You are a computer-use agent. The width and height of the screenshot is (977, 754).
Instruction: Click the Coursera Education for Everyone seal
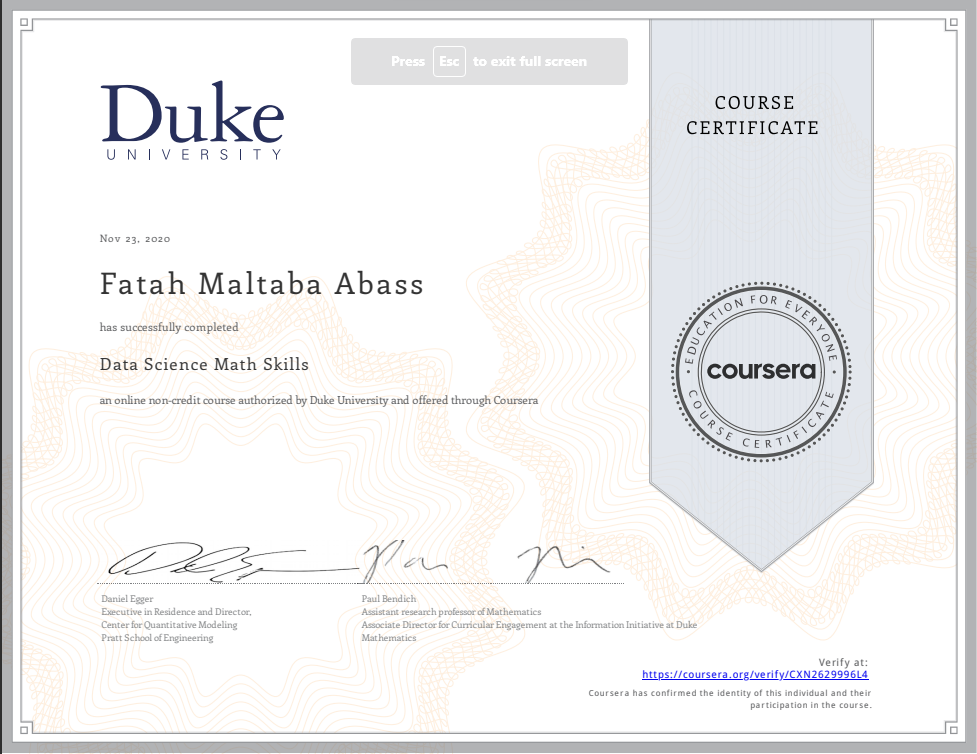pyautogui.click(x=761, y=372)
